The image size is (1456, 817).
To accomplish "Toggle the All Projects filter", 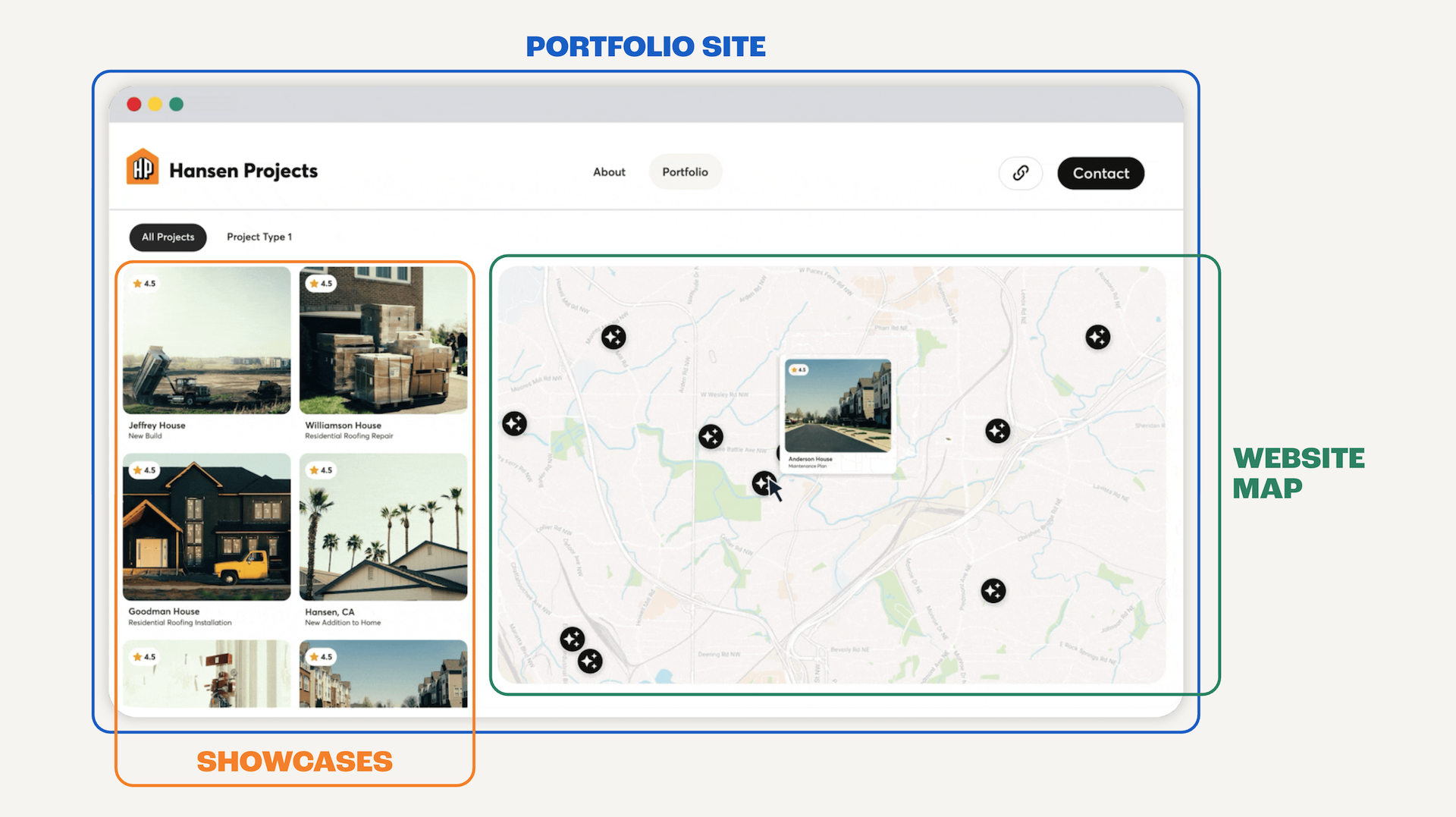I will coord(168,237).
